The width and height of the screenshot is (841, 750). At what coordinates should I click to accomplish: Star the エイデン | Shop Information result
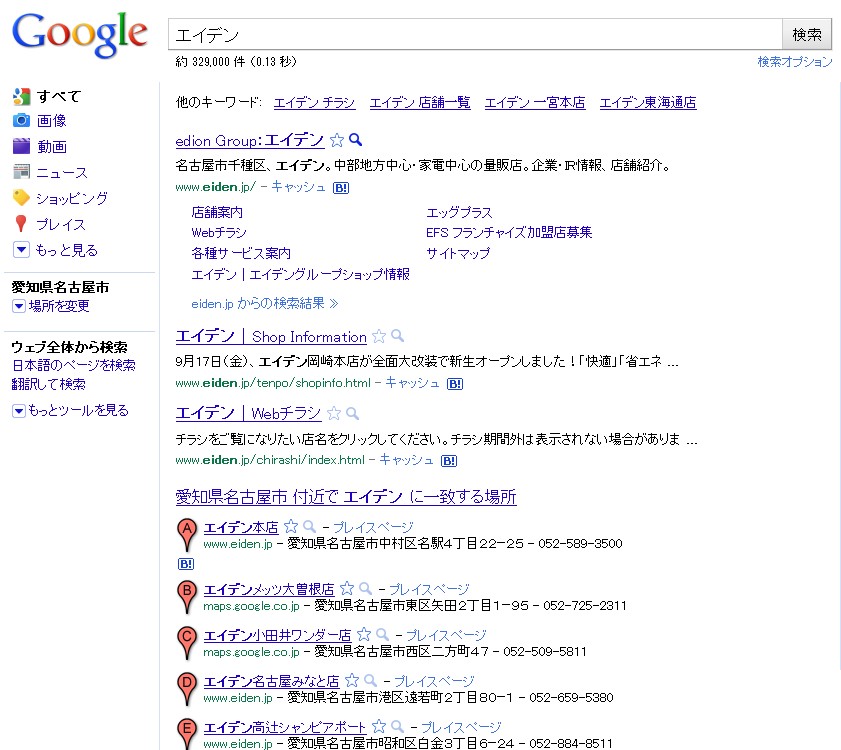point(379,337)
